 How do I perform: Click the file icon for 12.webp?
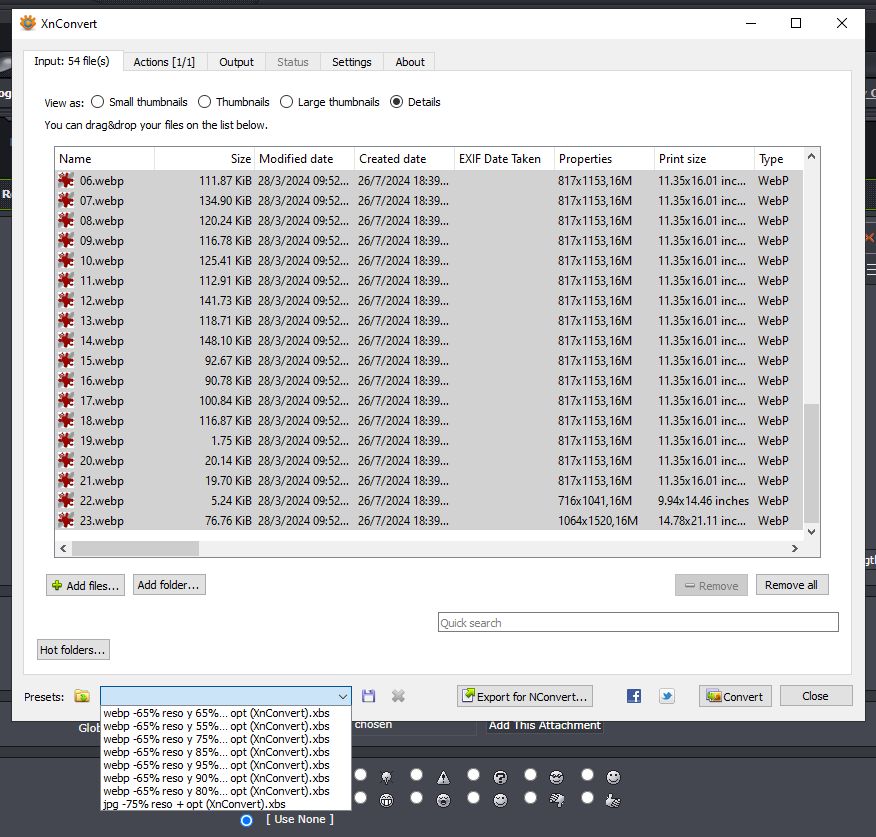coord(66,301)
